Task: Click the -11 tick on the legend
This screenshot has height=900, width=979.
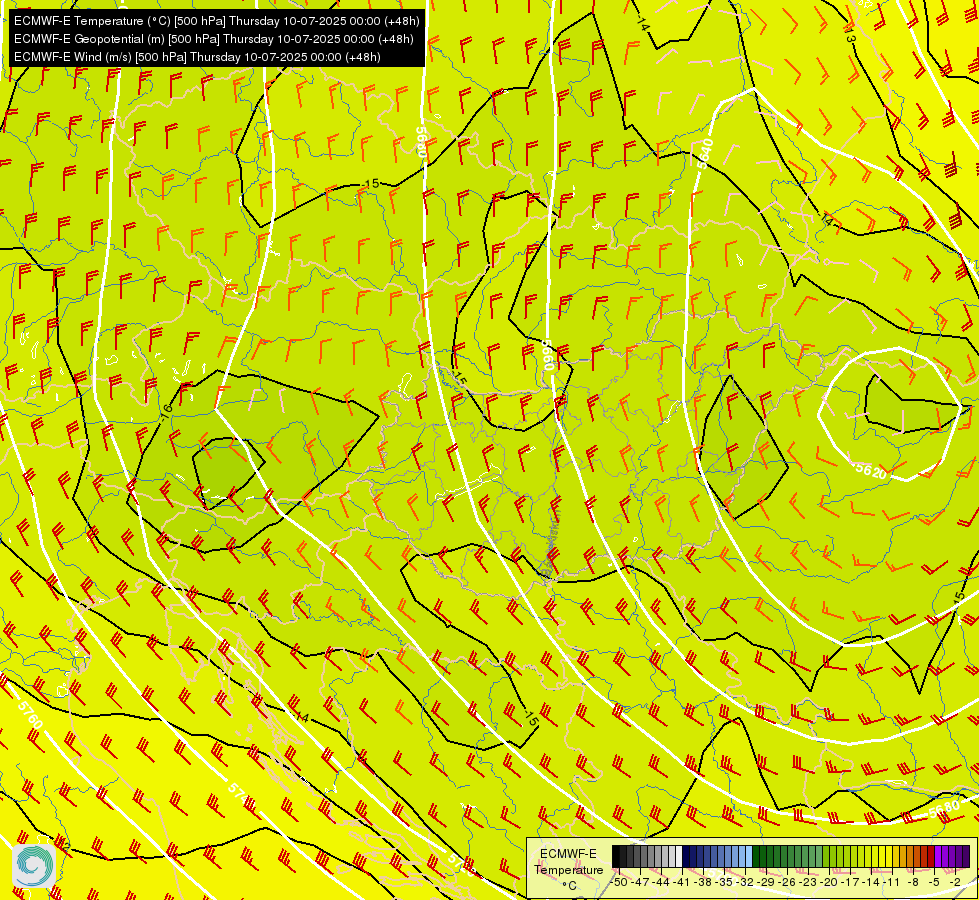Action: (891, 882)
